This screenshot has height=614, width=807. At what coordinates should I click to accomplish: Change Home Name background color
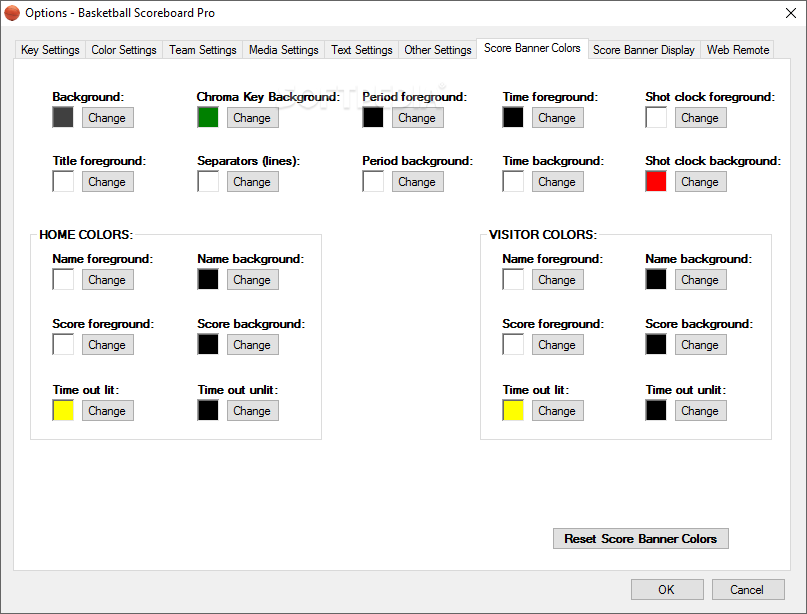coord(253,280)
